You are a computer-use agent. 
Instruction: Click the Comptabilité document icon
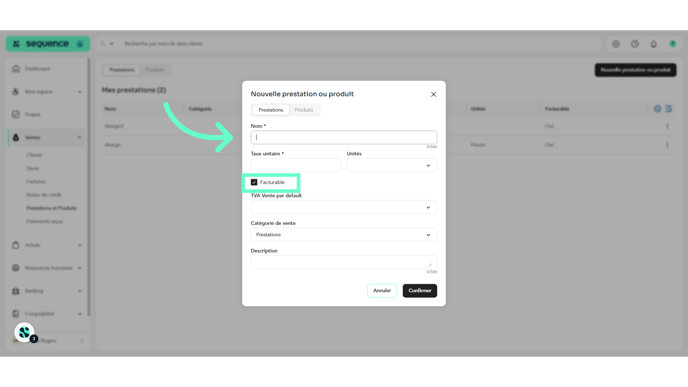point(16,314)
